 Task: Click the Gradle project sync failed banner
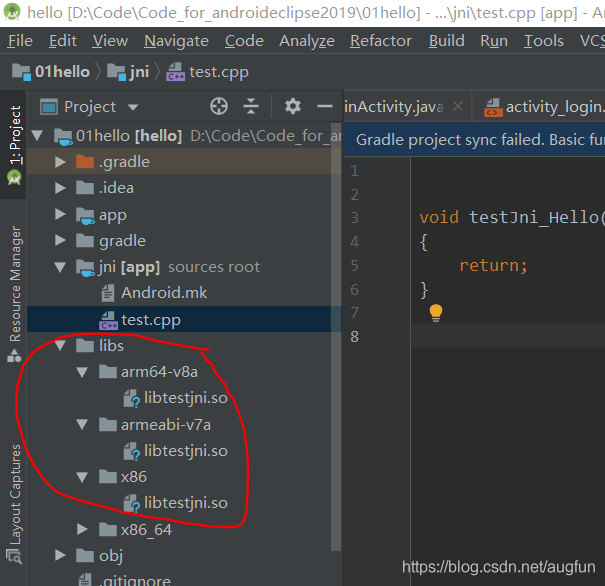point(474,140)
